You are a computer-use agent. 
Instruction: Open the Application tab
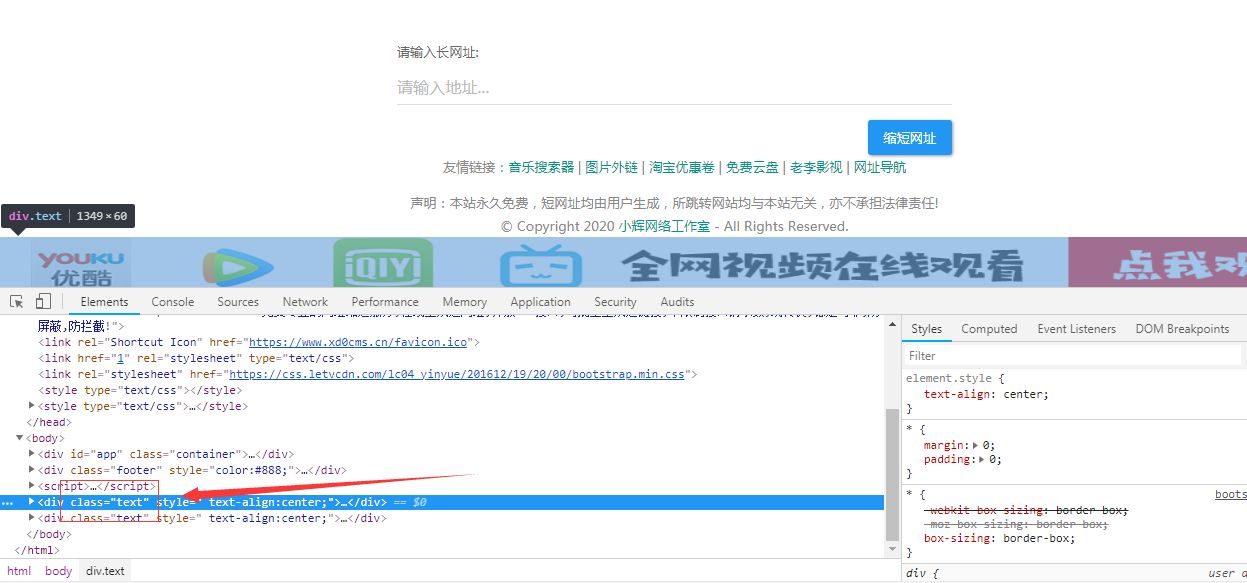(x=540, y=301)
